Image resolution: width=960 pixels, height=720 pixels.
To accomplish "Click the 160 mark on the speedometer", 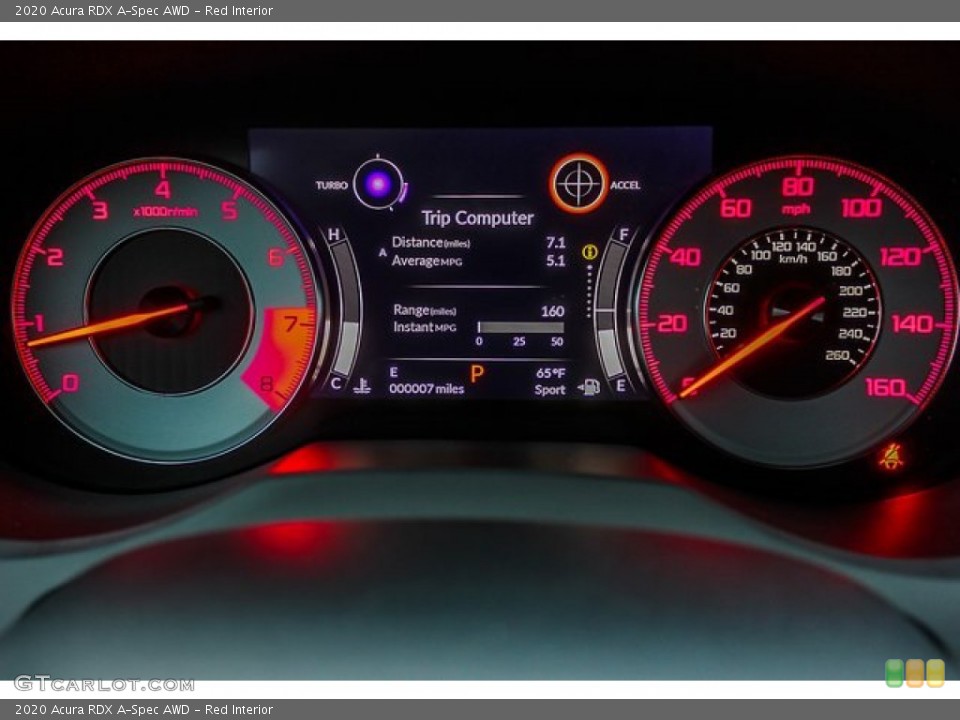I will (886, 387).
